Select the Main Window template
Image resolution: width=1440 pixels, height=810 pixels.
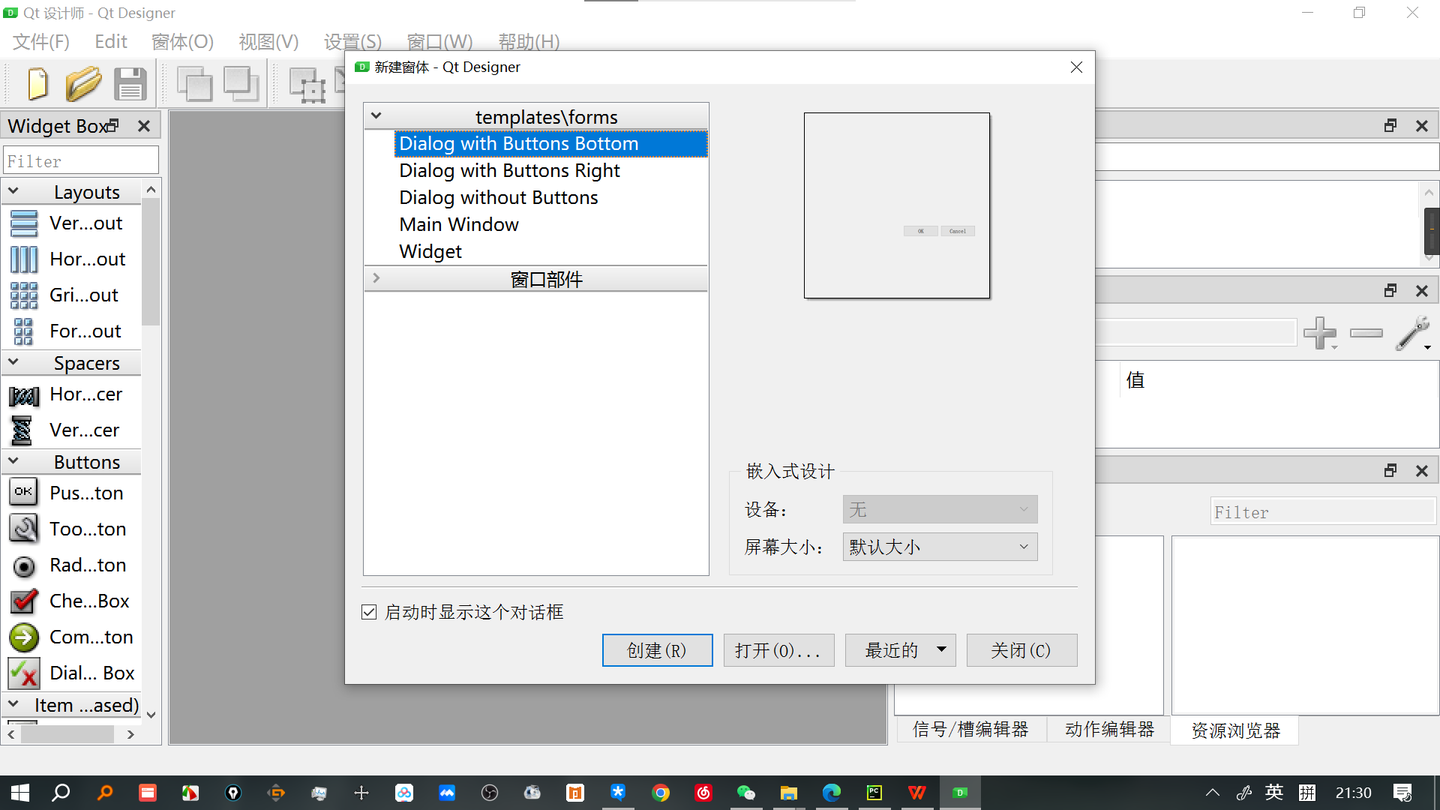(459, 224)
